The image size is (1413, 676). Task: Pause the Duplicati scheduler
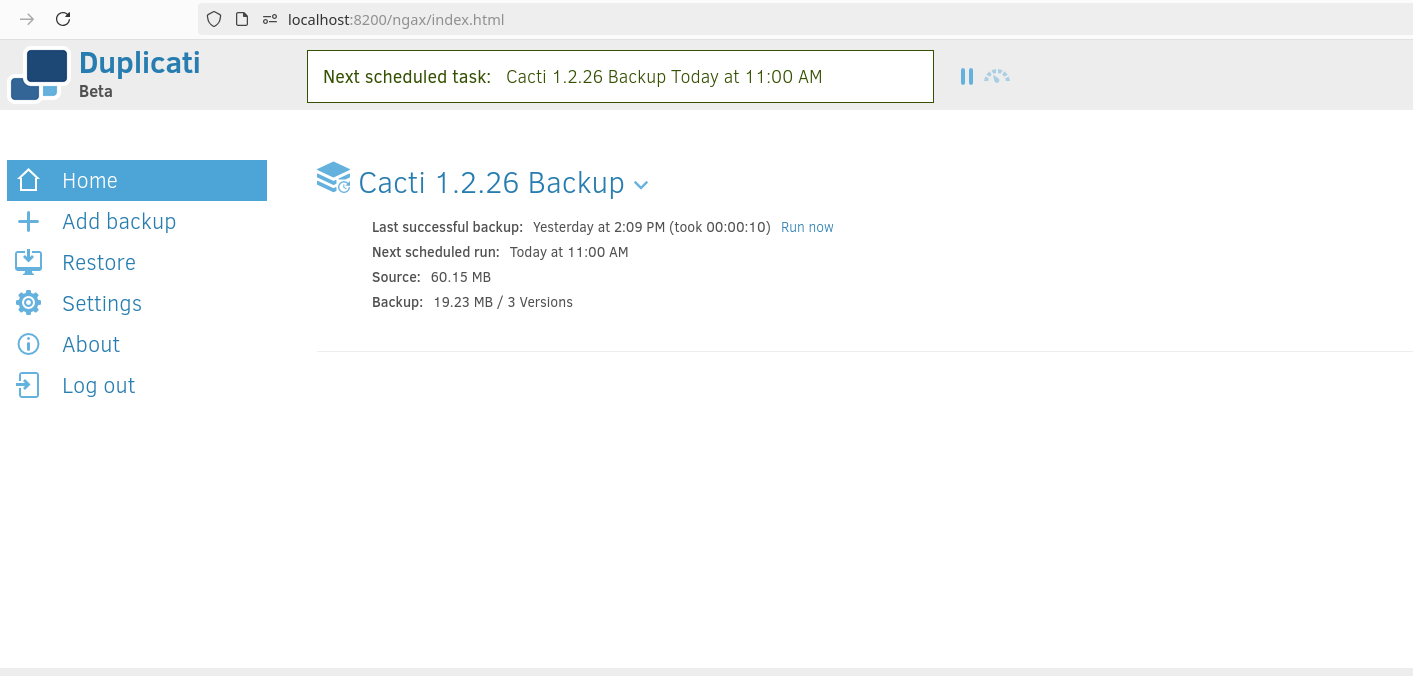(x=966, y=76)
